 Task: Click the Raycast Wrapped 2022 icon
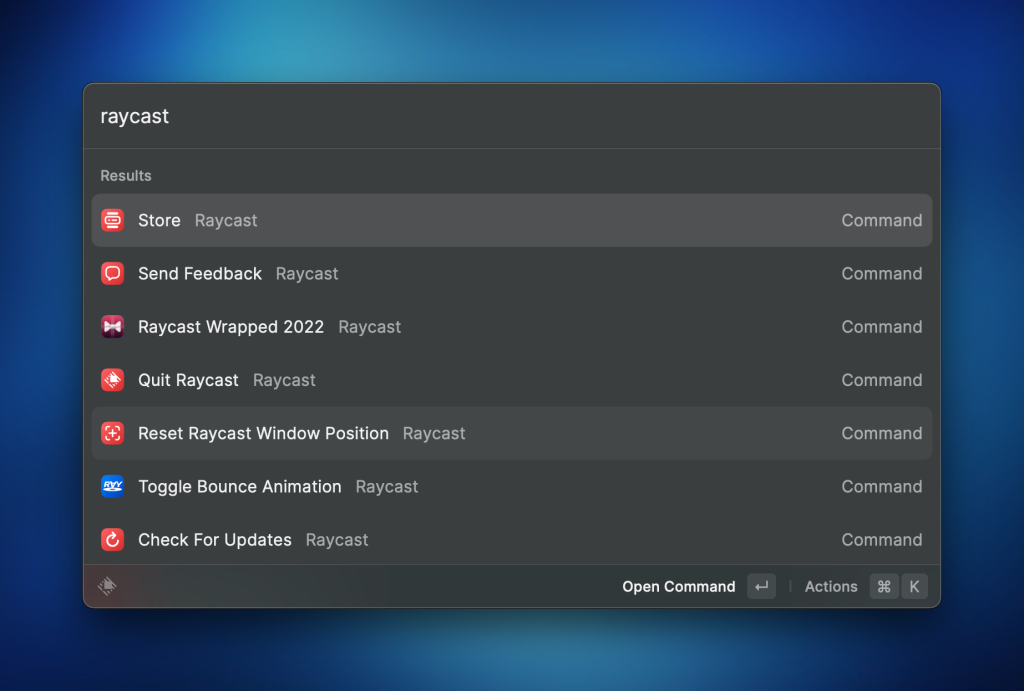[112, 327]
